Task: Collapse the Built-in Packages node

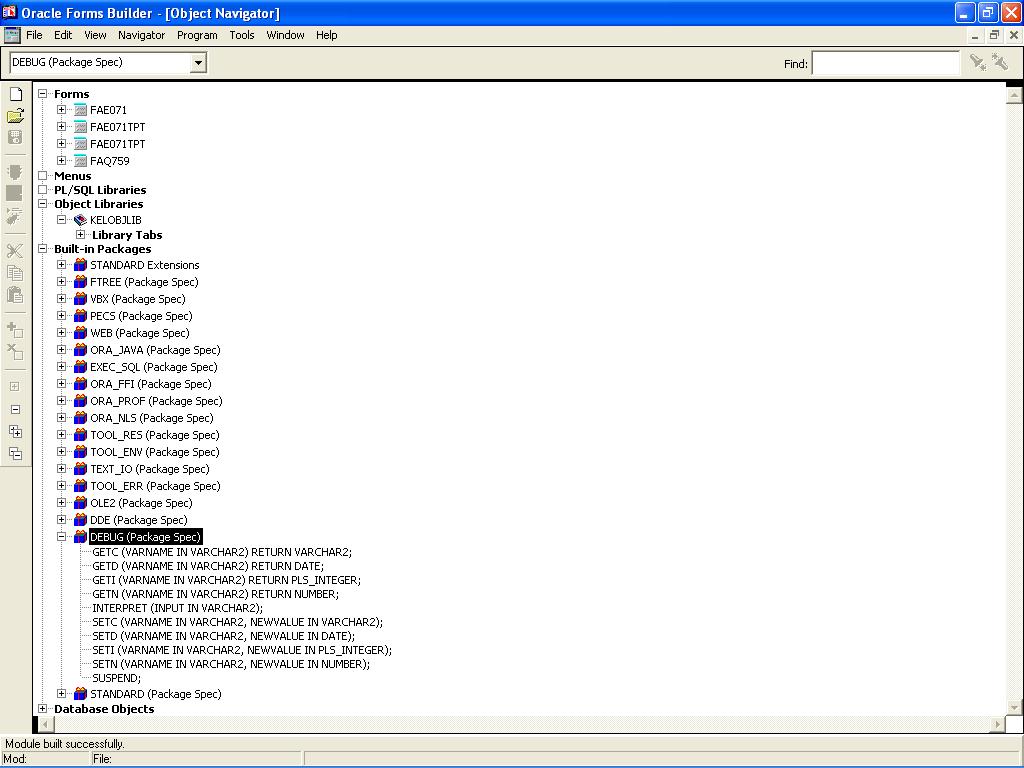Action: pyautogui.click(x=43, y=249)
